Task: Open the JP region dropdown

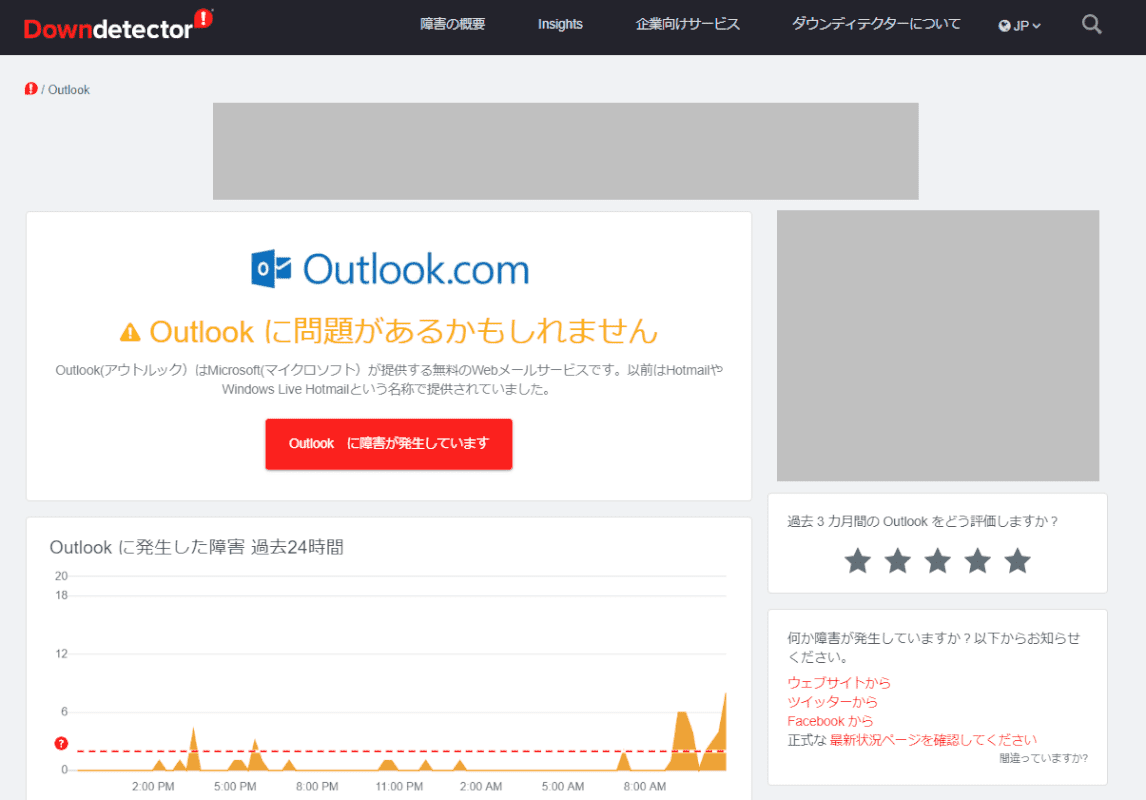Action: click(1020, 26)
